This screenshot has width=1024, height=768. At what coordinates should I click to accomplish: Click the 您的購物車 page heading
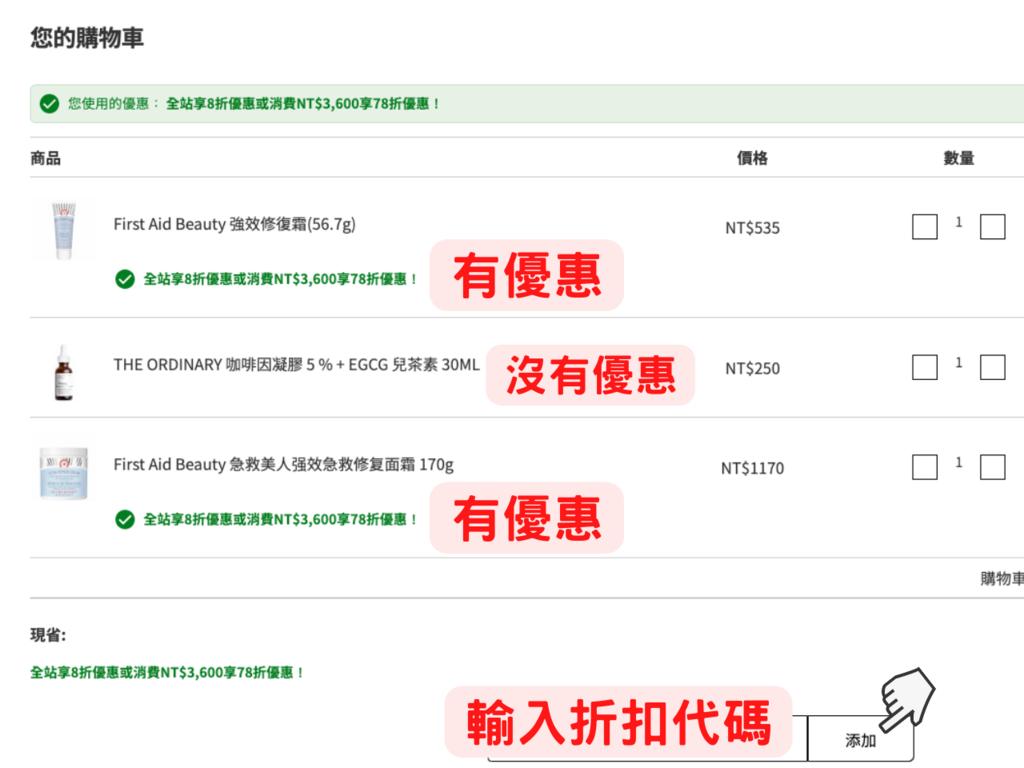(87, 37)
